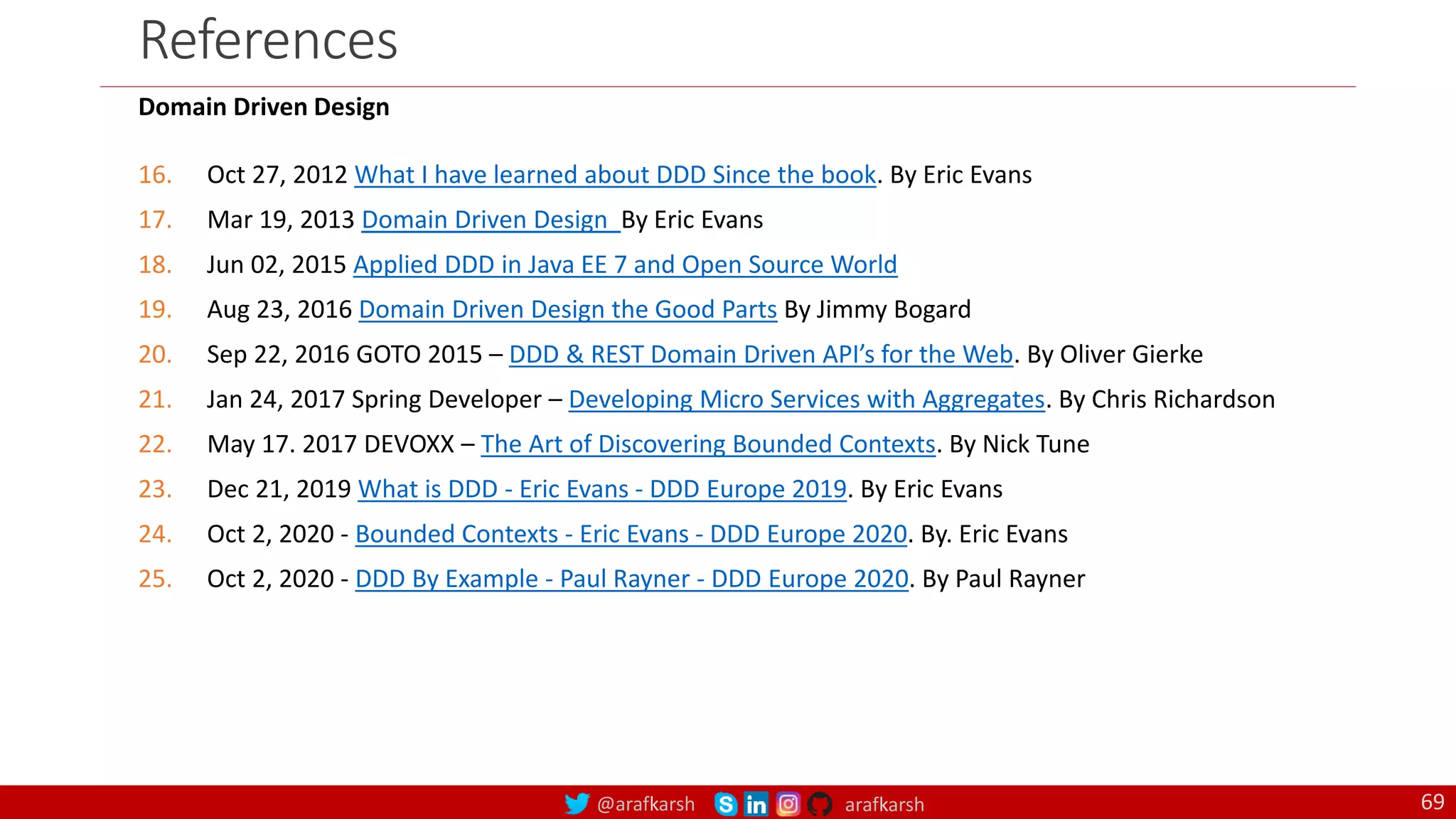Click the Twitter bird icon in footer
The width and height of the screenshot is (1456, 819).
pos(577,804)
